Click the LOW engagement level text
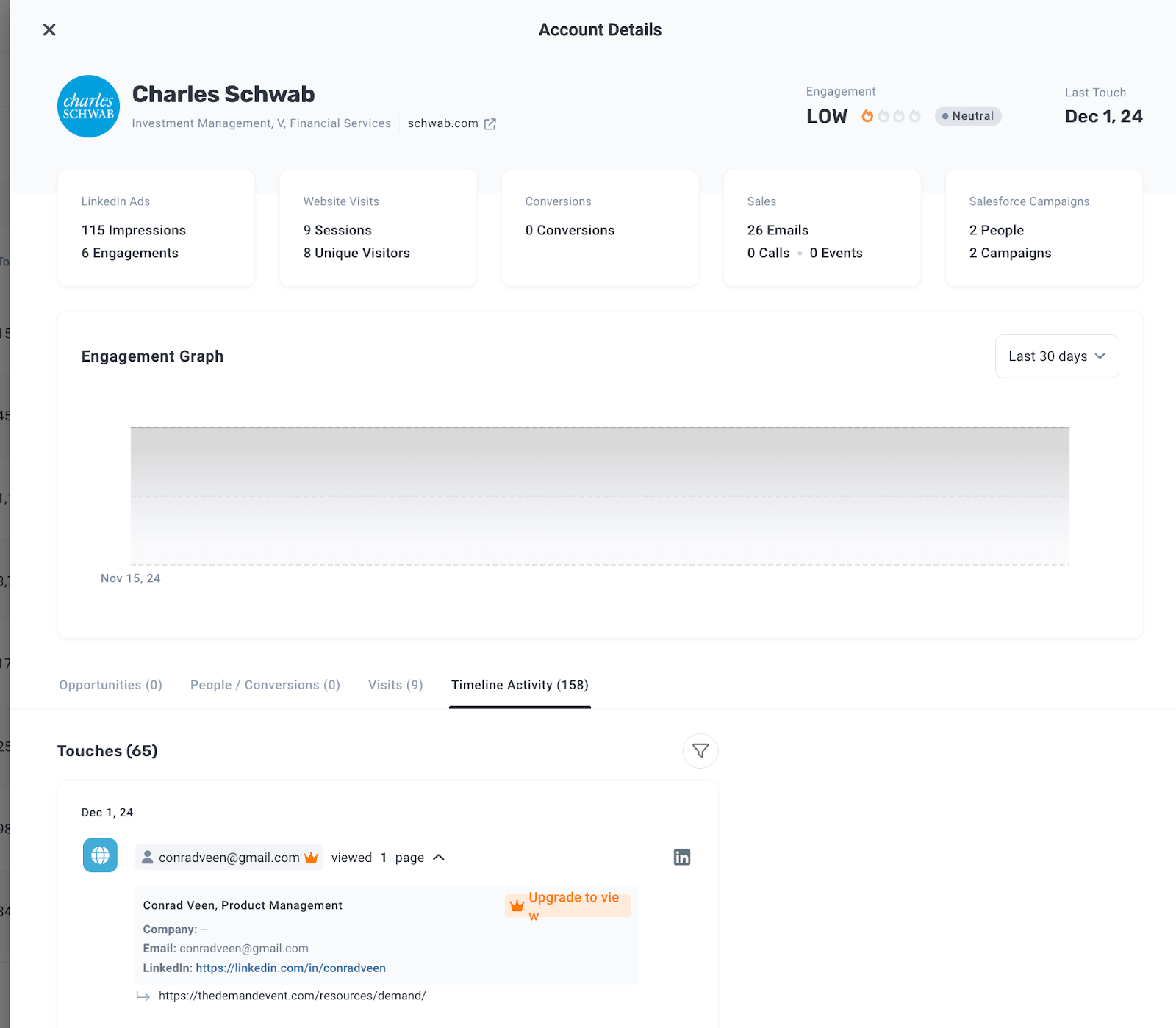The height and width of the screenshot is (1028, 1176). 827,116
